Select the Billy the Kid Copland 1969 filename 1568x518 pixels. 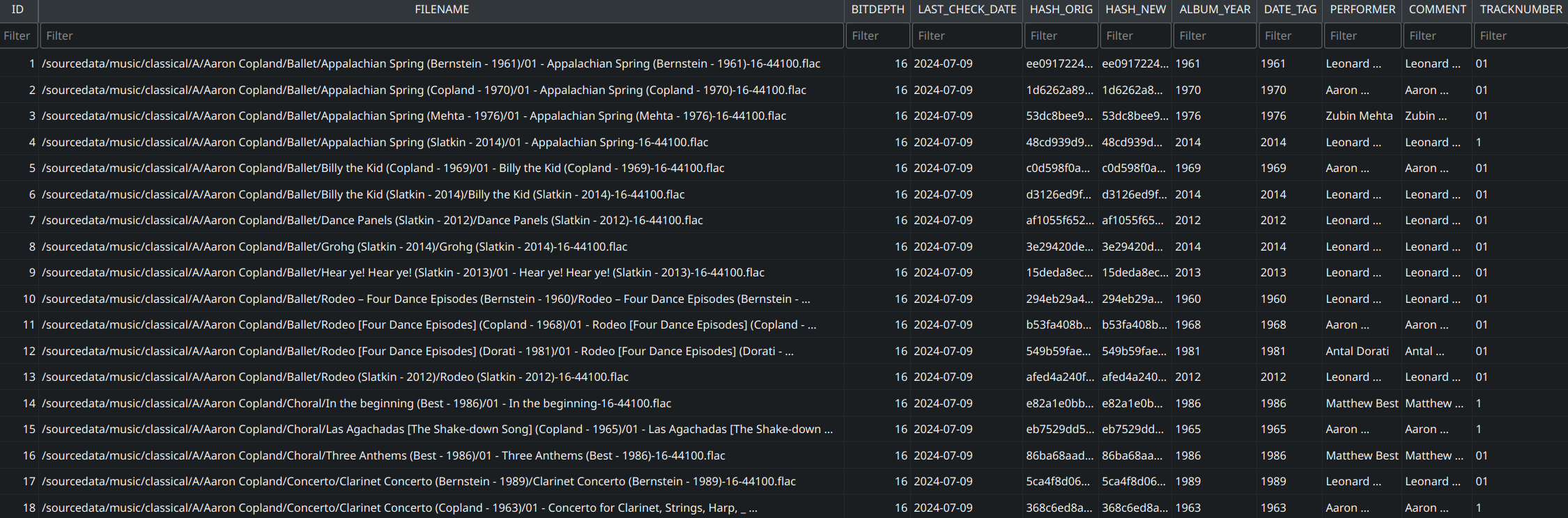pyautogui.click(x=383, y=168)
